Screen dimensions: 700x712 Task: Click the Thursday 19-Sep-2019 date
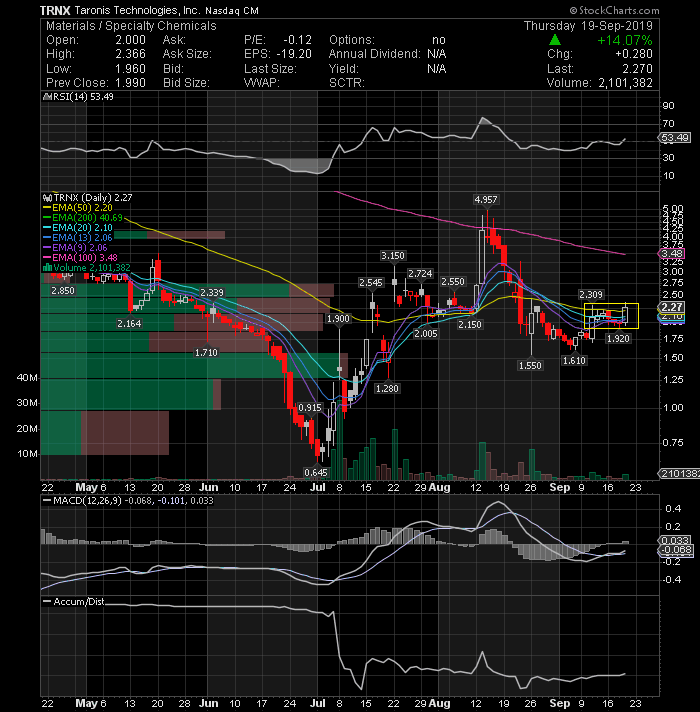coord(588,26)
